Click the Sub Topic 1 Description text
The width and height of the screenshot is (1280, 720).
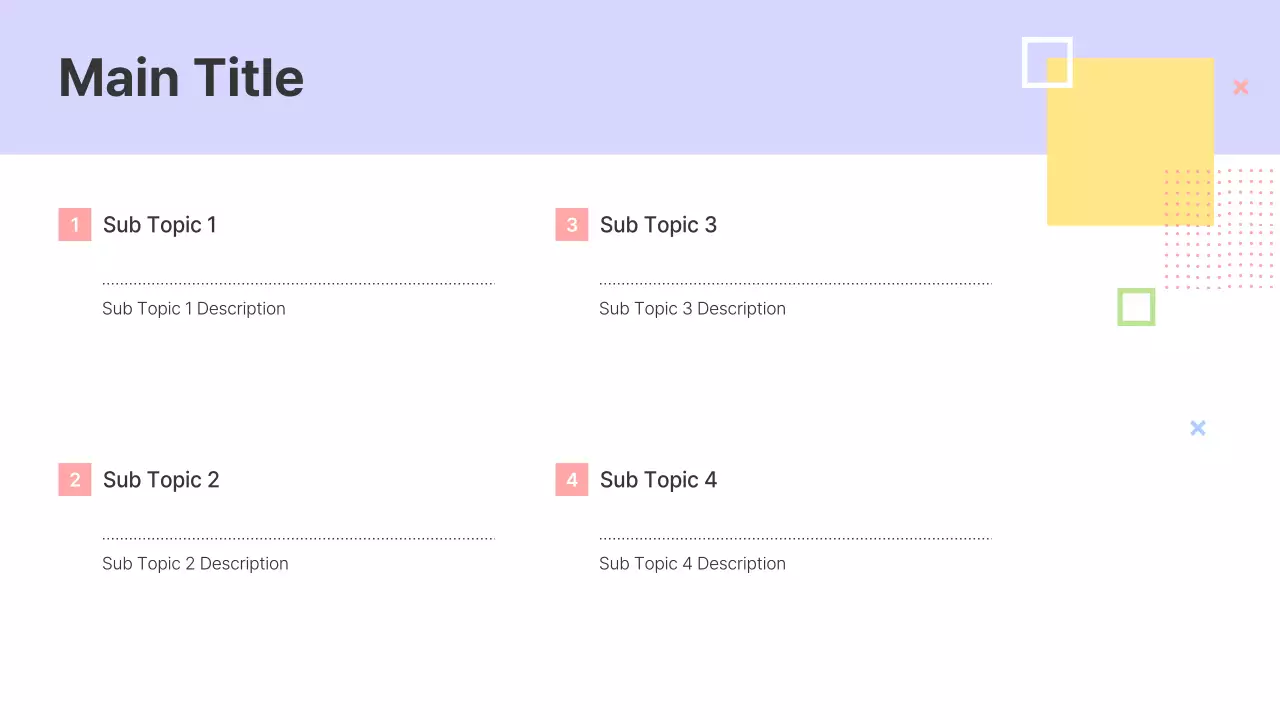tap(194, 309)
